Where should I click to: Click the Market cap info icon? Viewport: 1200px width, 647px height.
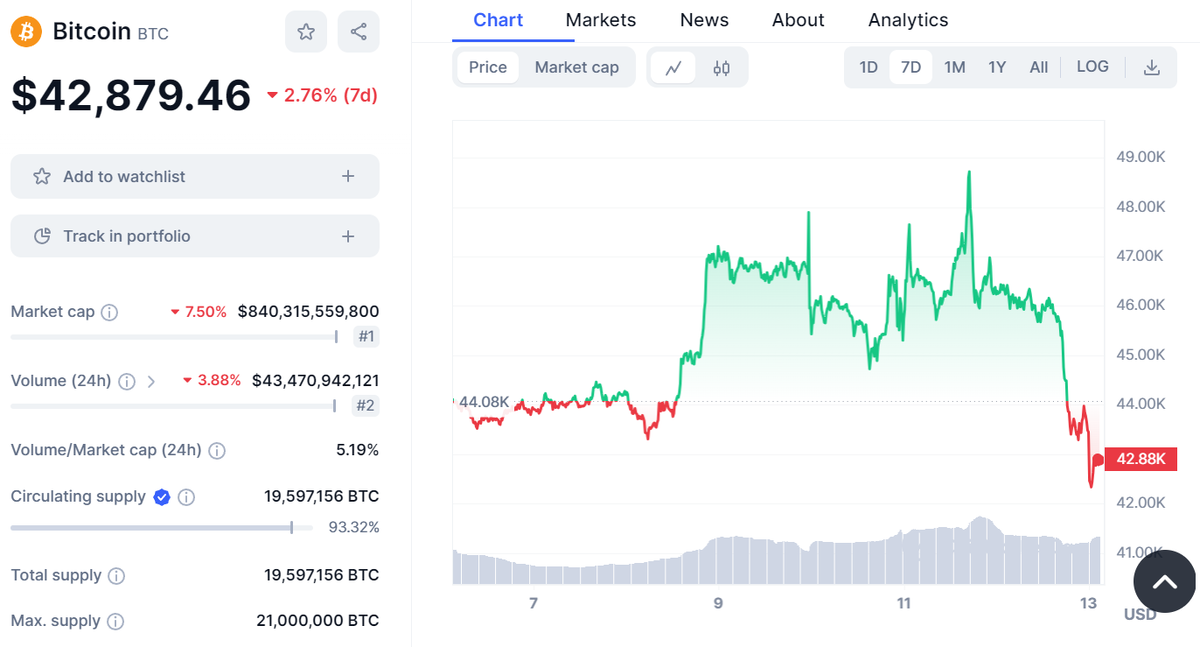tap(110, 312)
